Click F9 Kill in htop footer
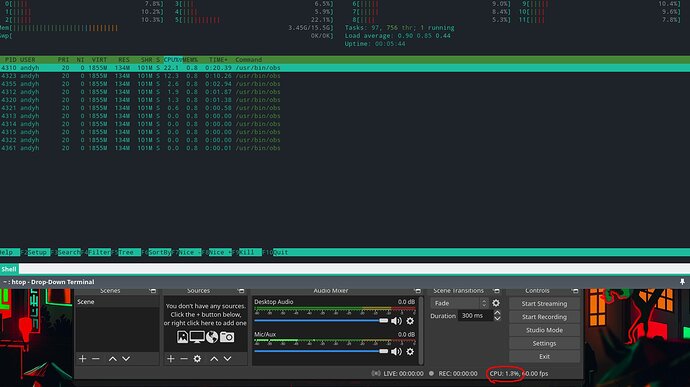This screenshot has height=387, width=690. [247, 252]
